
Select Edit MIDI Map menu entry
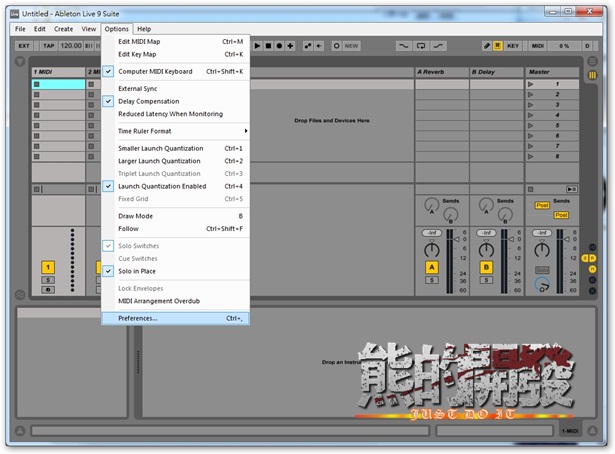click(176, 42)
